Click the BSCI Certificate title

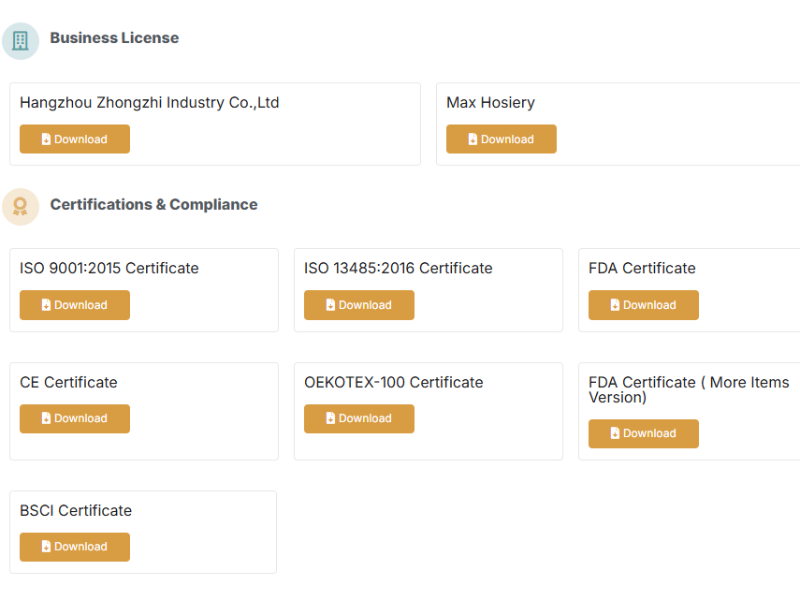[76, 510]
